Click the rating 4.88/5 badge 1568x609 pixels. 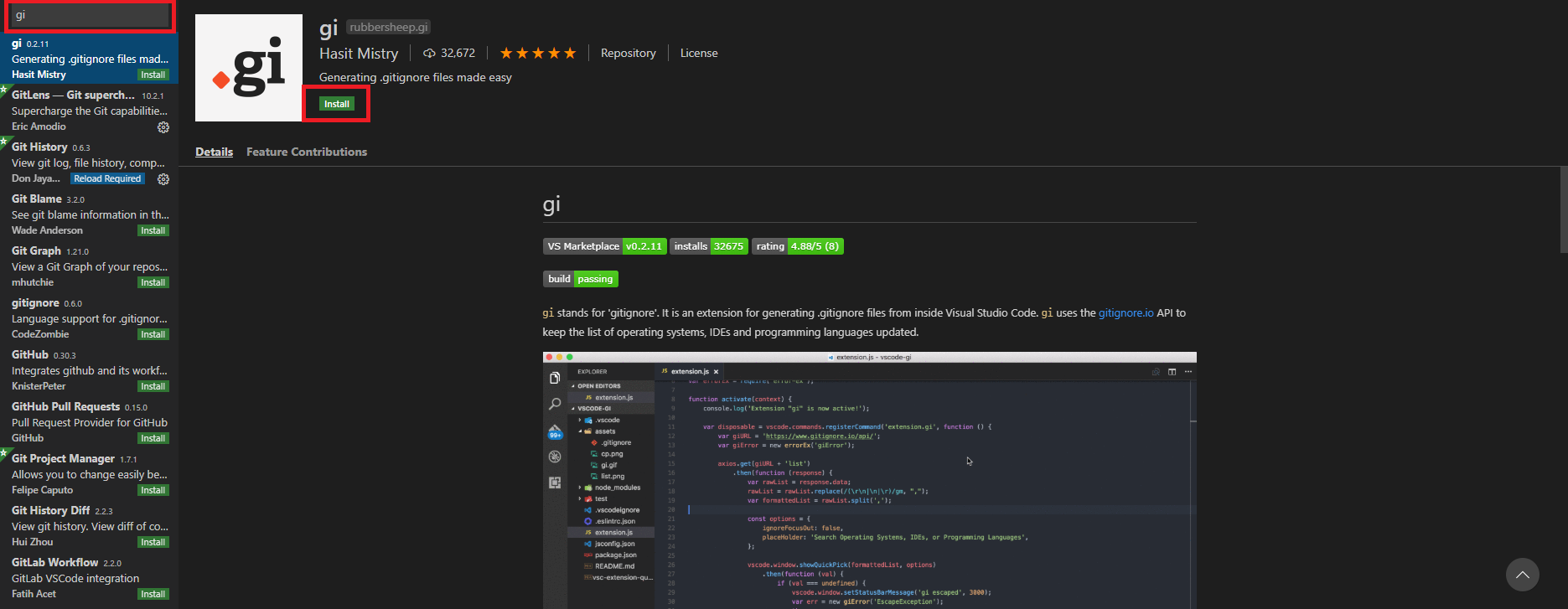pyautogui.click(x=798, y=246)
